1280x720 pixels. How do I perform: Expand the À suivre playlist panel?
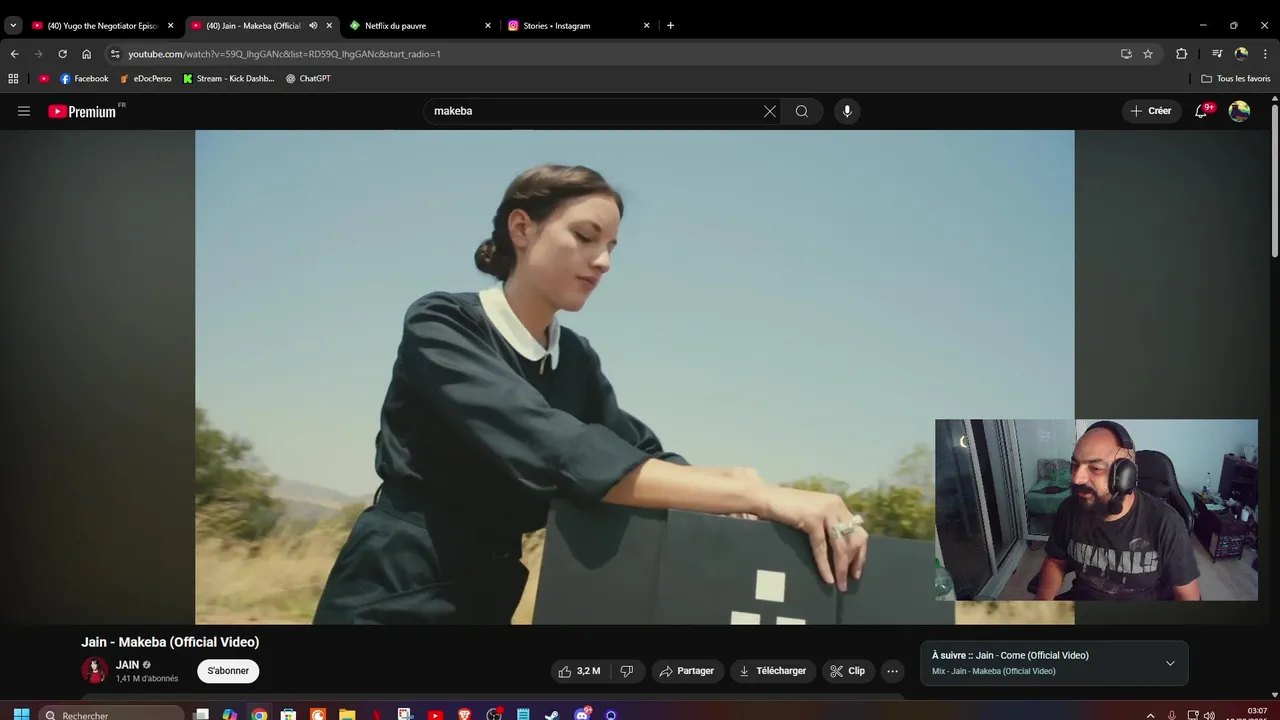pyautogui.click(x=1170, y=663)
